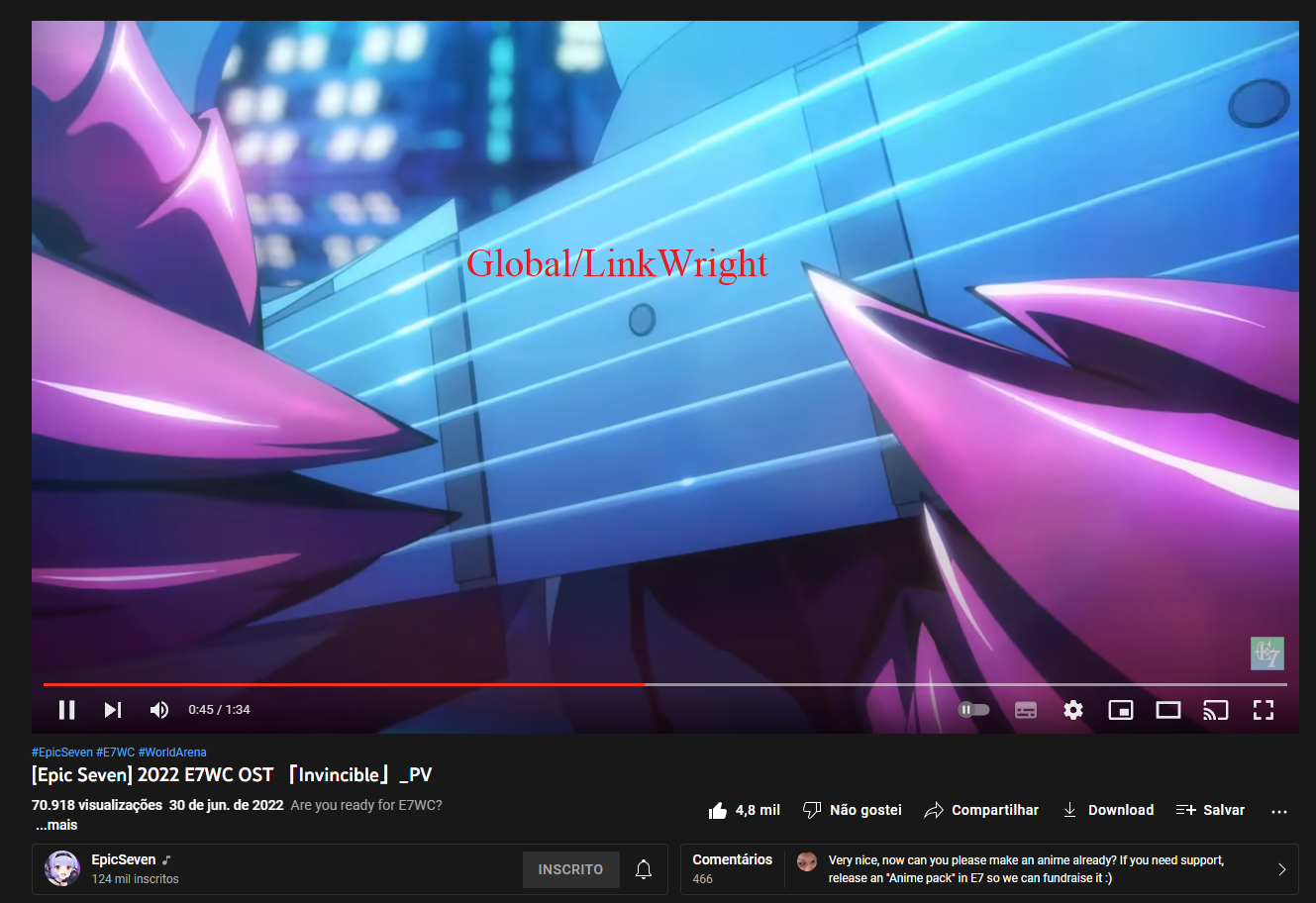Pause the video playback
The image size is (1316, 903).
click(67, 710)
